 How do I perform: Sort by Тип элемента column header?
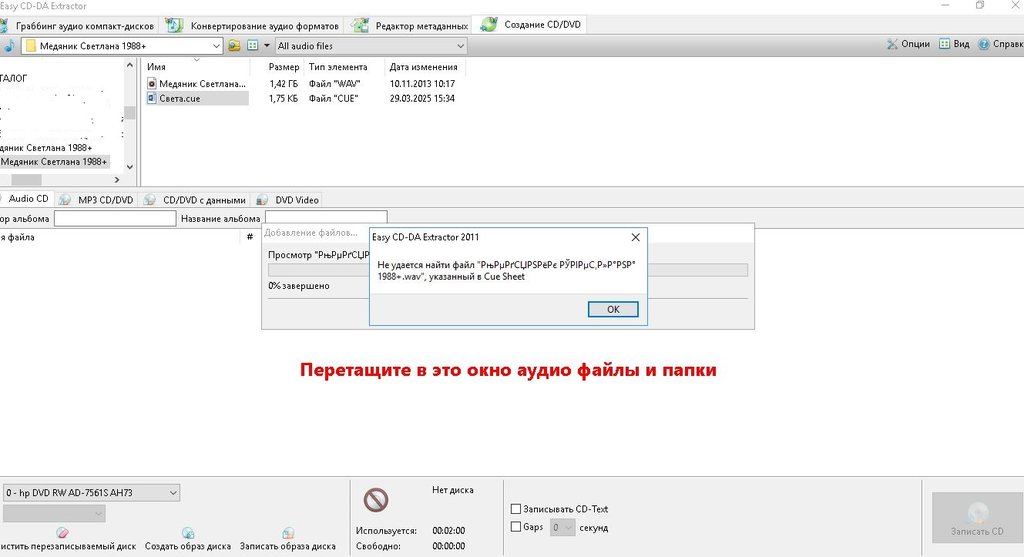338,67
